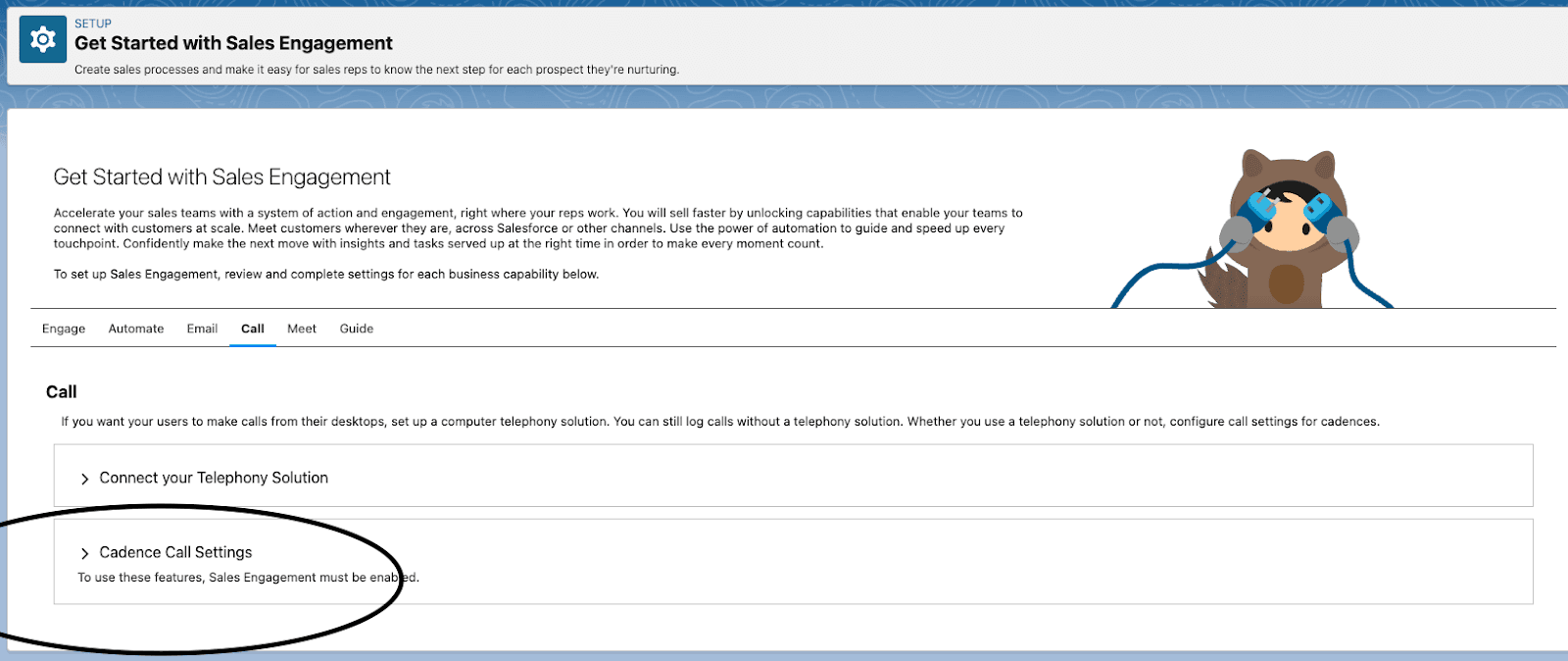Click the 'Create sales processes' header subtitle
1568x661 pixels.
pyautogui.click(x=376, y=70)
